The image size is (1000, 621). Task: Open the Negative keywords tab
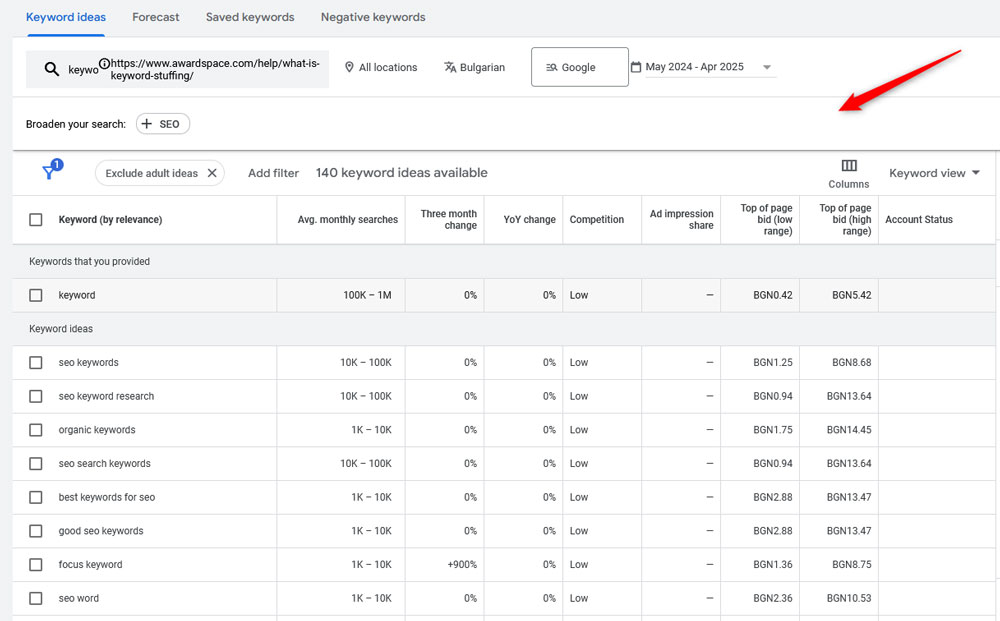[x=372, y=17]
